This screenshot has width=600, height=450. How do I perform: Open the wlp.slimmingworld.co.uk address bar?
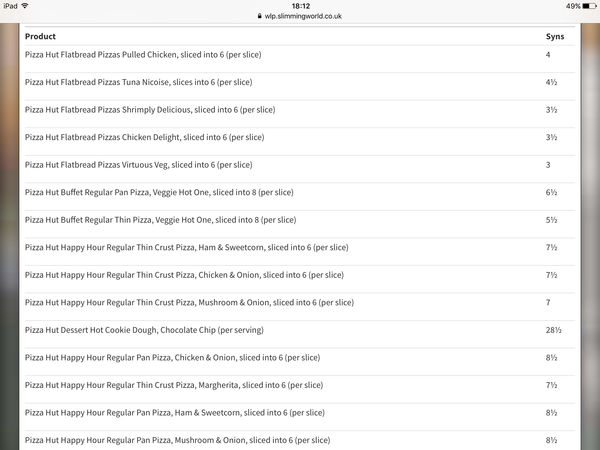coord(300,16)
